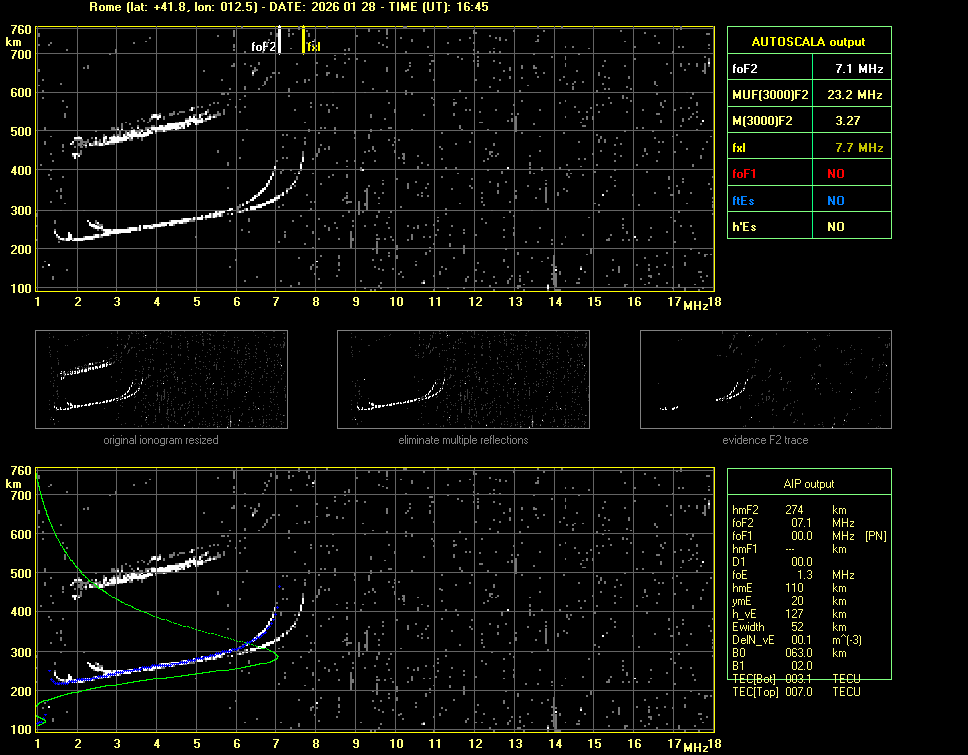Click the blue ftEs label

(x=745, y=200)
